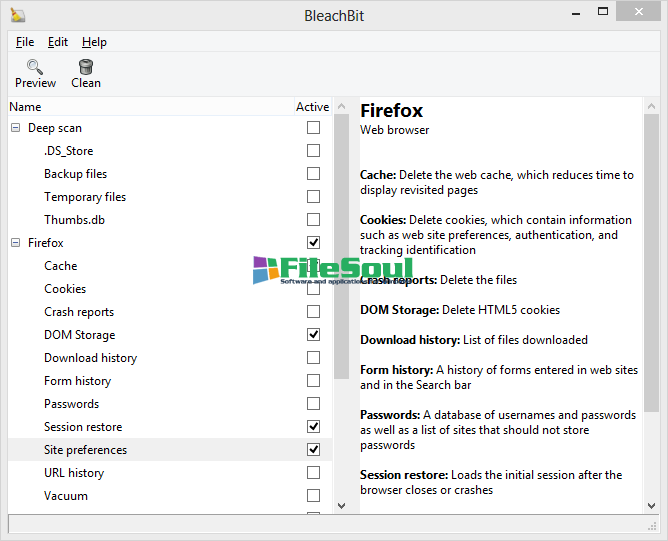668x541 pixels.
Task: Select the Site preferences row
Action: 170,449
